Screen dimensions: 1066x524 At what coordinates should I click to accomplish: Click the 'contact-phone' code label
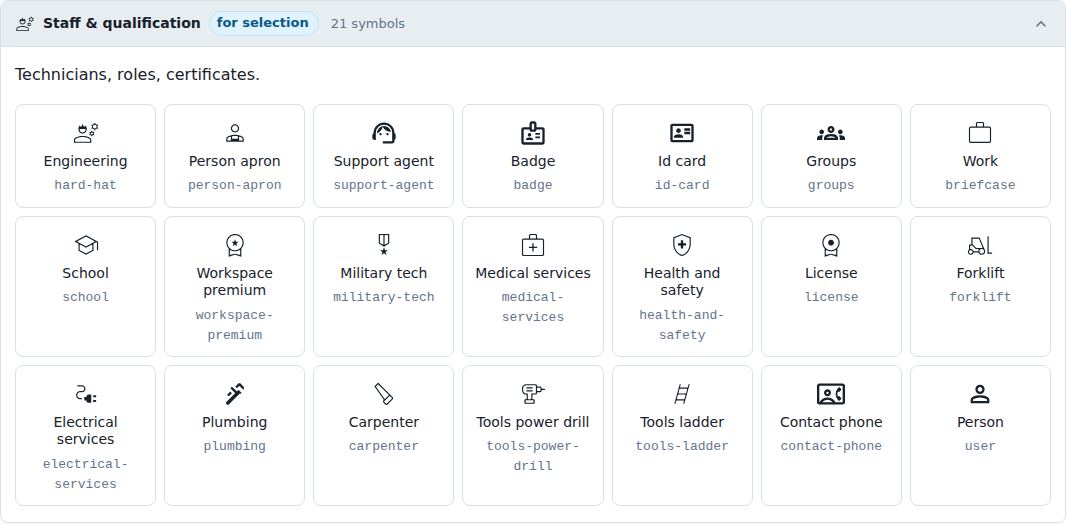[831, 446]
